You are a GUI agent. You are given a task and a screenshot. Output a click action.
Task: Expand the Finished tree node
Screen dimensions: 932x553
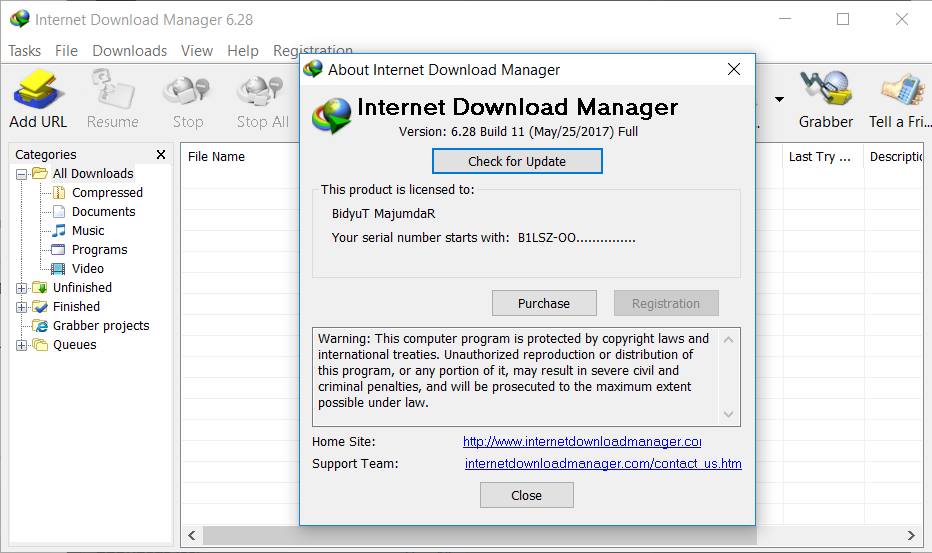point(21,307)
